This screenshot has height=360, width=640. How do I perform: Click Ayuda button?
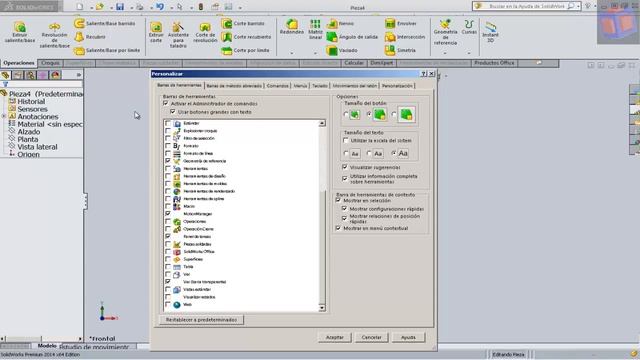tap(408, 337)
